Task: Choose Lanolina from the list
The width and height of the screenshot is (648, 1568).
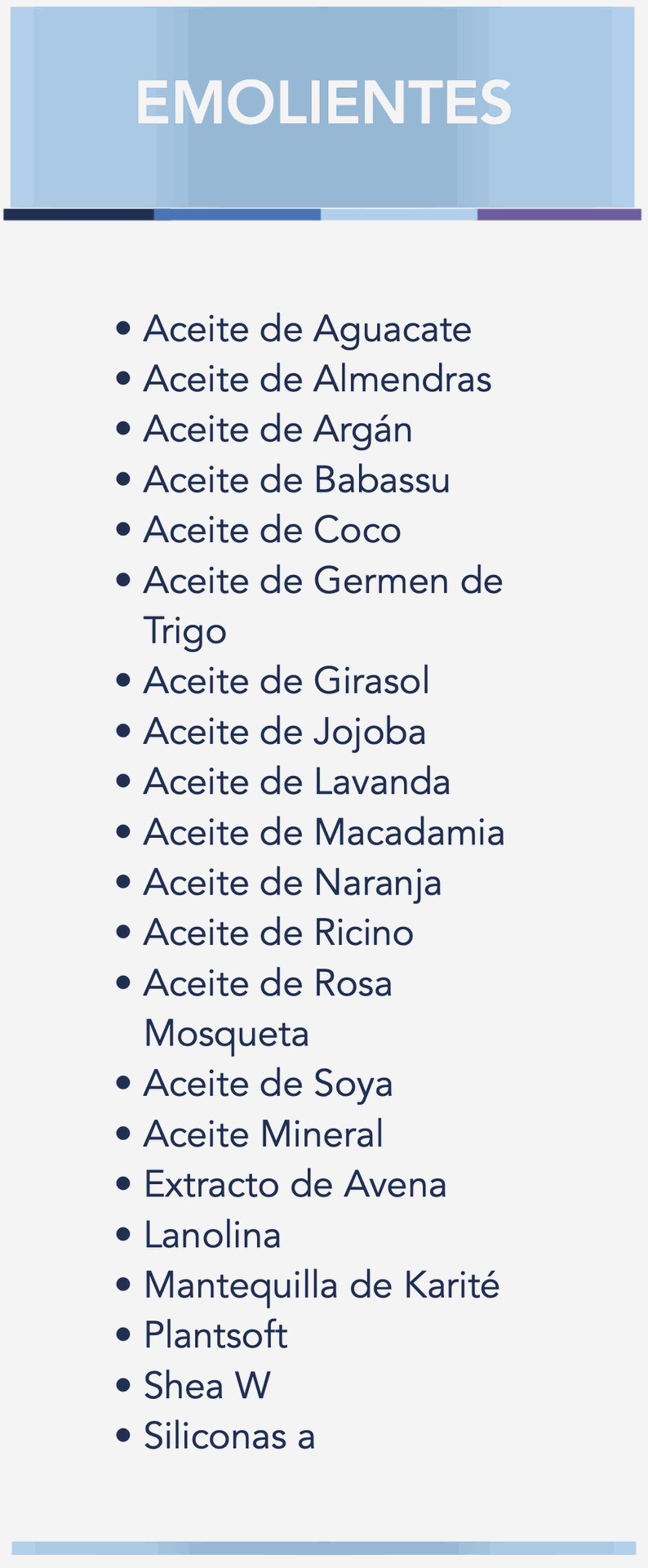Action: click(x=212, y=1236)
